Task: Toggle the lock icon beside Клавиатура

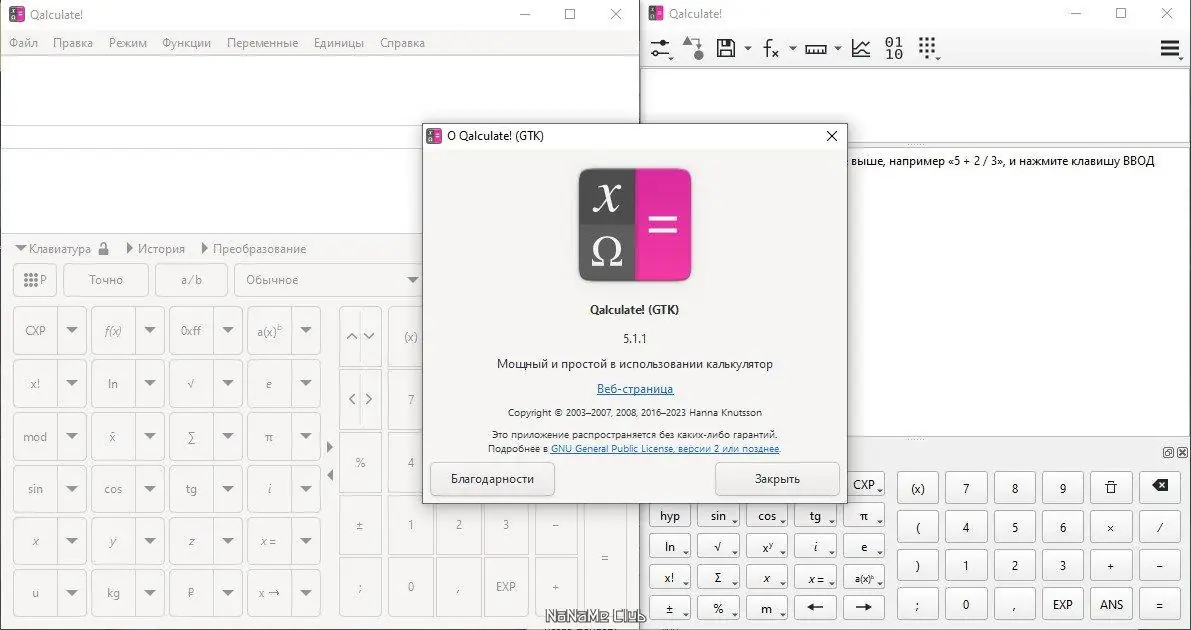Action: coord(103,249)
